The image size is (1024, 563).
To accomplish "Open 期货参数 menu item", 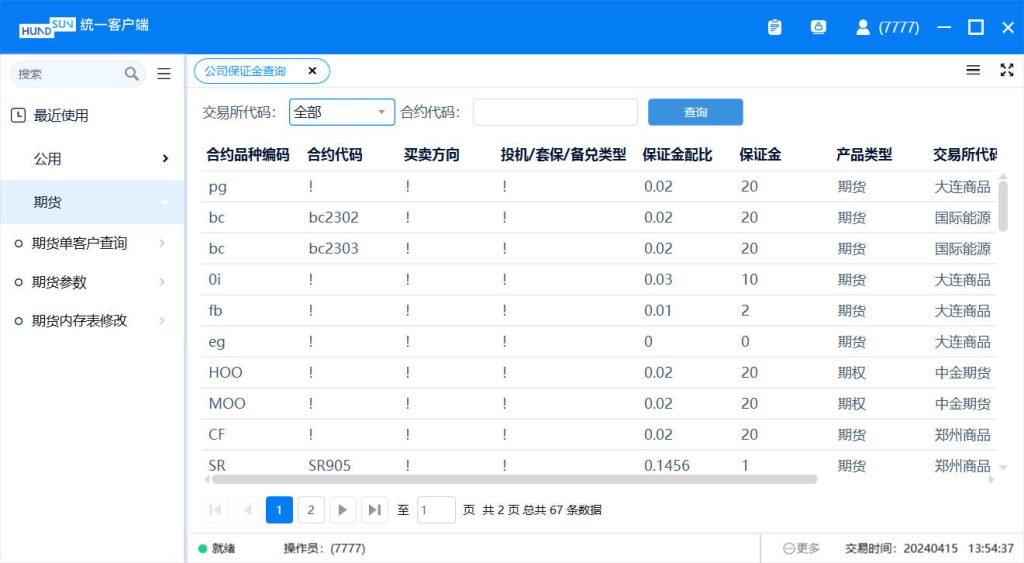I will (x=60, y=282).
